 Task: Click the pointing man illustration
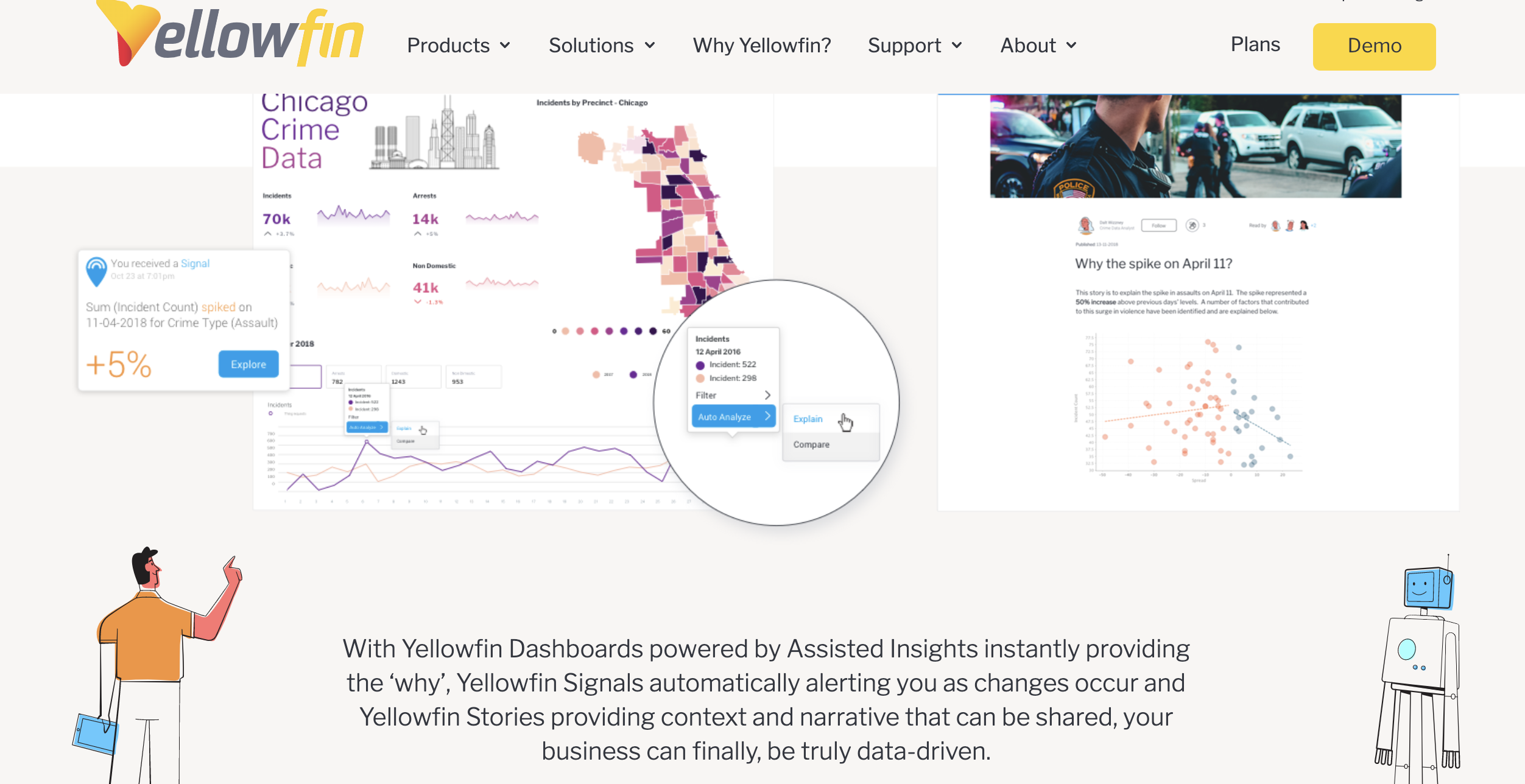click(157, 665)
